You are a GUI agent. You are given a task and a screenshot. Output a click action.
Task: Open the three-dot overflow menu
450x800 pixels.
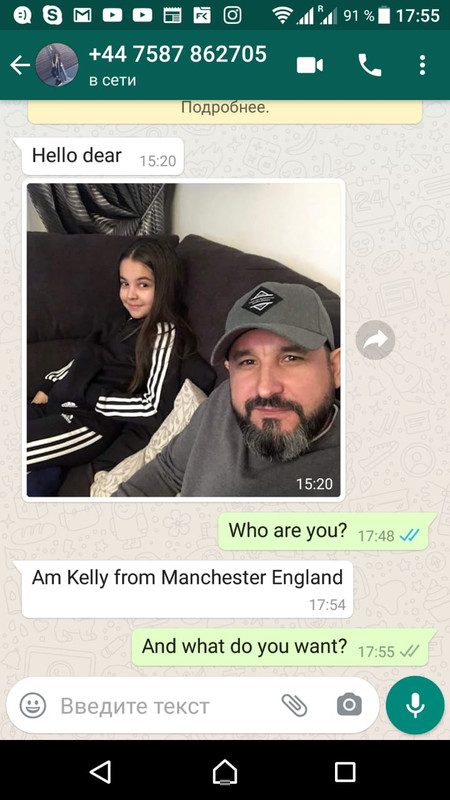click(x=422, y=65)
